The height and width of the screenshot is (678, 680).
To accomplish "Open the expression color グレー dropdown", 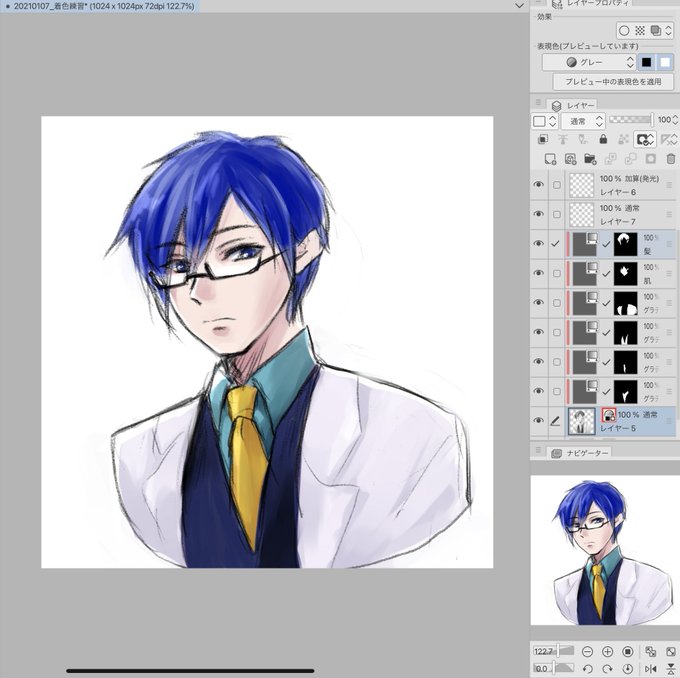I will (589, 62).
